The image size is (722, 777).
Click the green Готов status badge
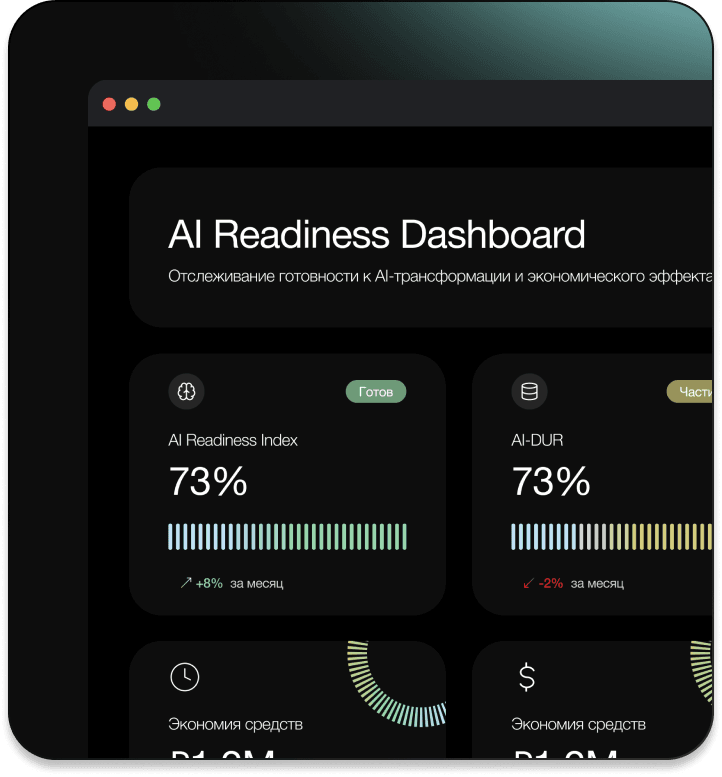coord(376,391)
